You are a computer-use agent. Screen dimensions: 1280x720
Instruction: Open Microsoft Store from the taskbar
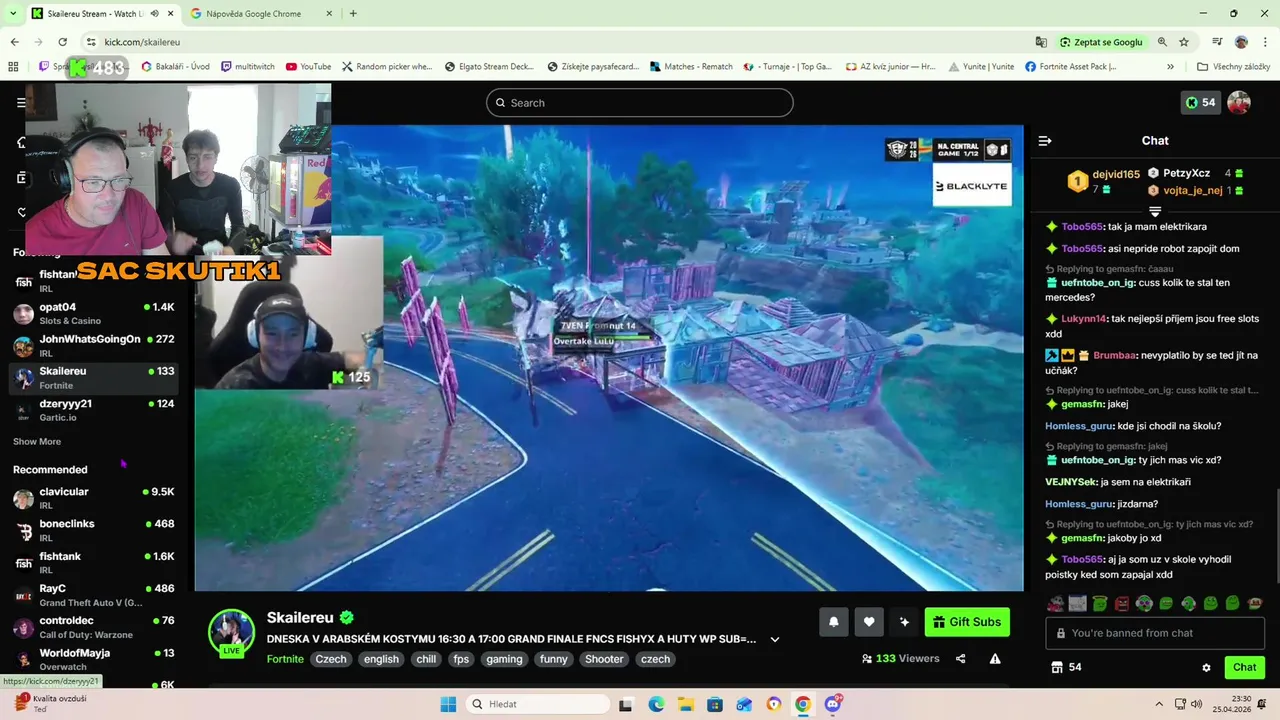[x=714, y=704]
